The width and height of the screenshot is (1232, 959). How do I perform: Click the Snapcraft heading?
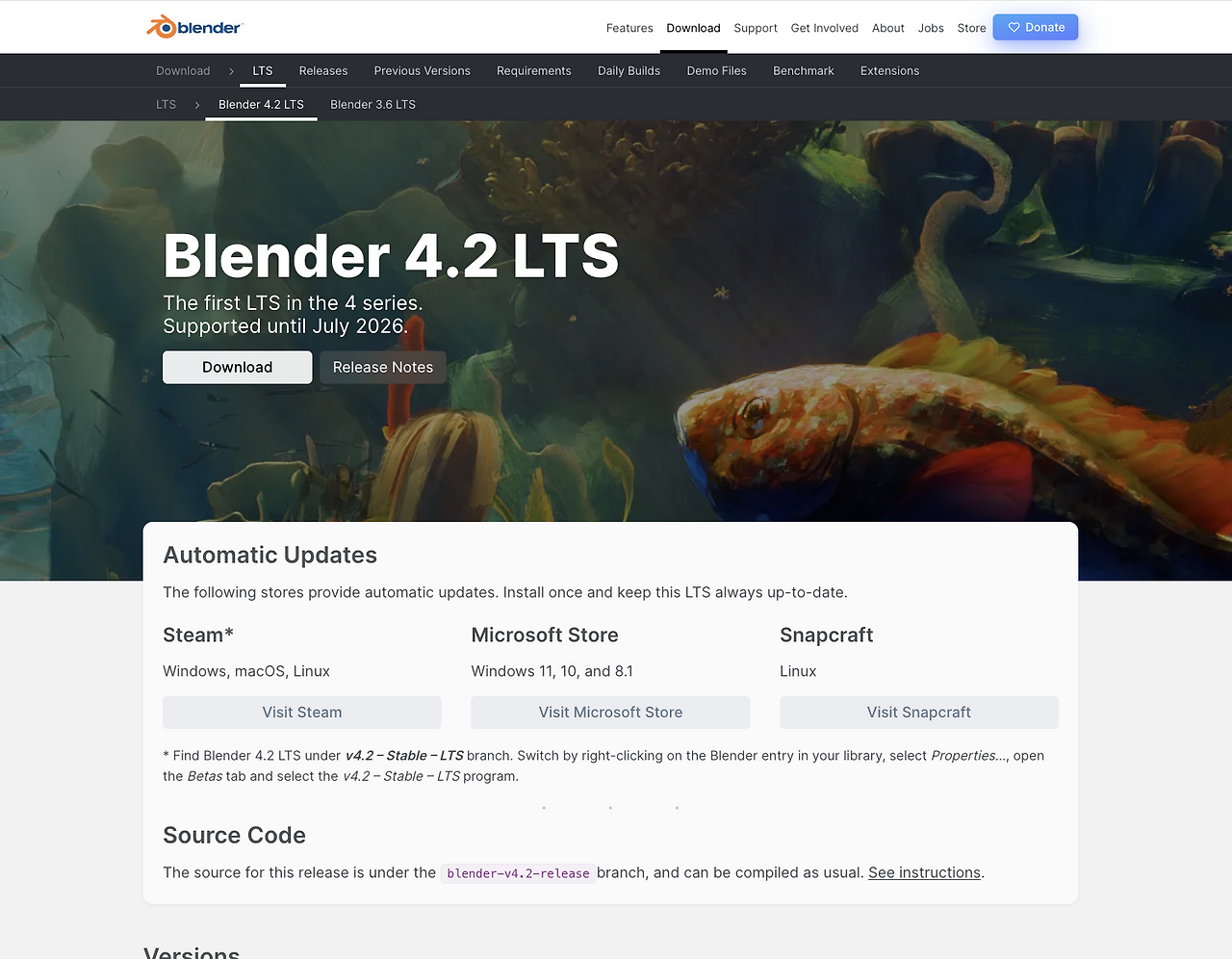827,635
